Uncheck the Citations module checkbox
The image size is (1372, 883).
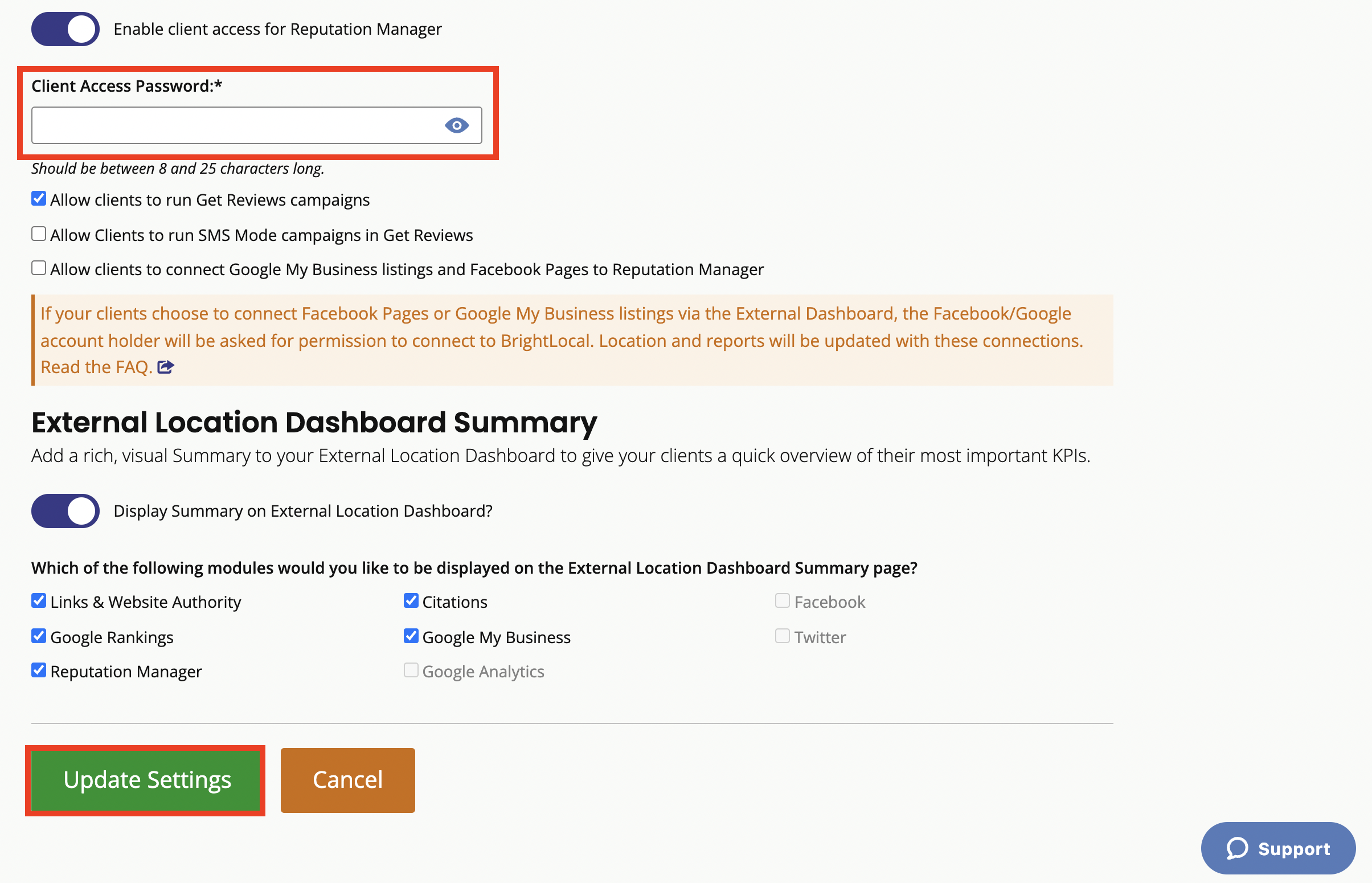[411, 601]
